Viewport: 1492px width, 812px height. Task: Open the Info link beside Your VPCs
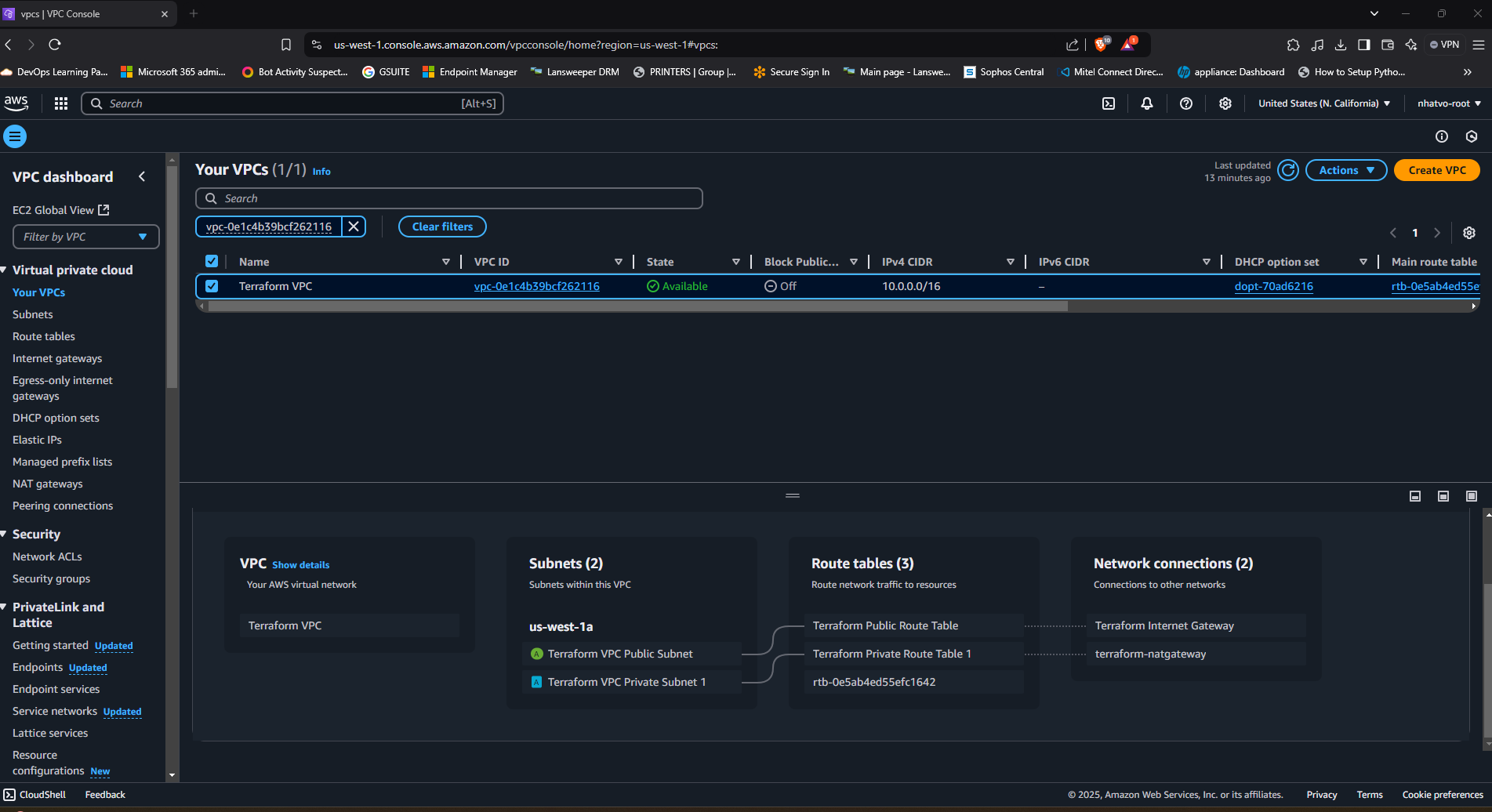click(321, 172)
